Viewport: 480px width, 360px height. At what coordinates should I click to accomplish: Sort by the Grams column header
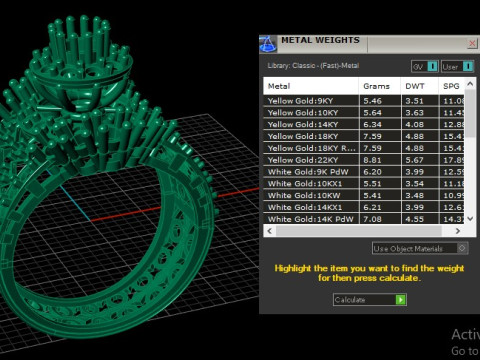click(380, 86)
